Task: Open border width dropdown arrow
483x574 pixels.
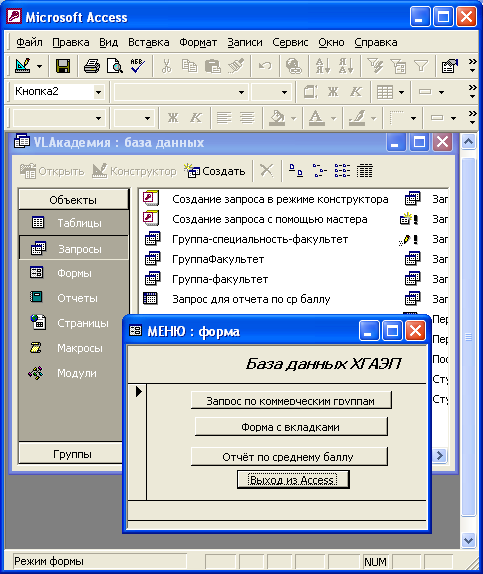Action: [x=453, y=118]
